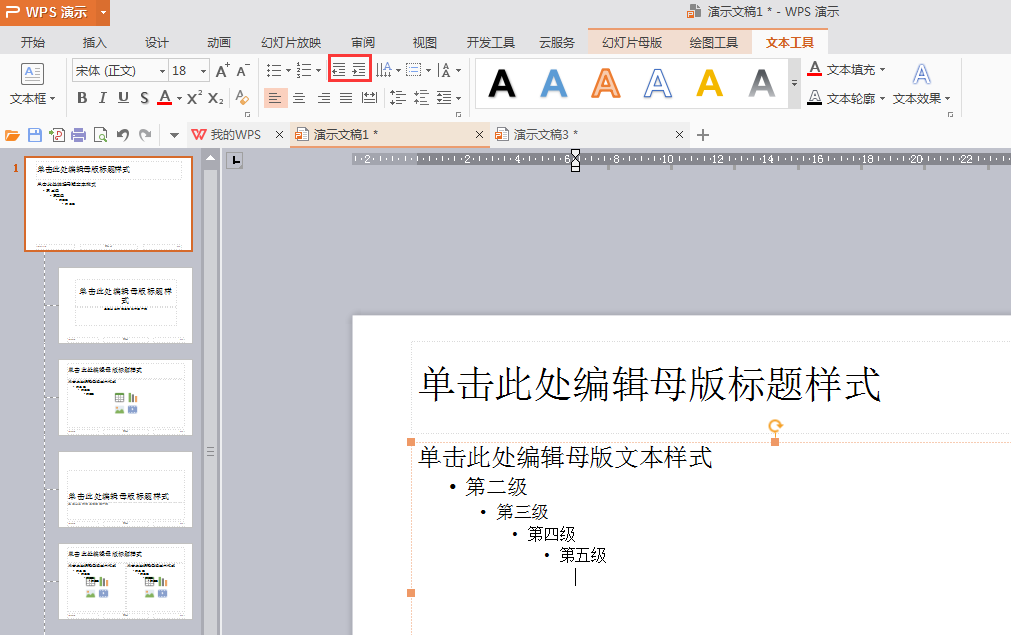1011x635 pixels.
Task: Click the decrease indent icon
Action: coord(339,70)
